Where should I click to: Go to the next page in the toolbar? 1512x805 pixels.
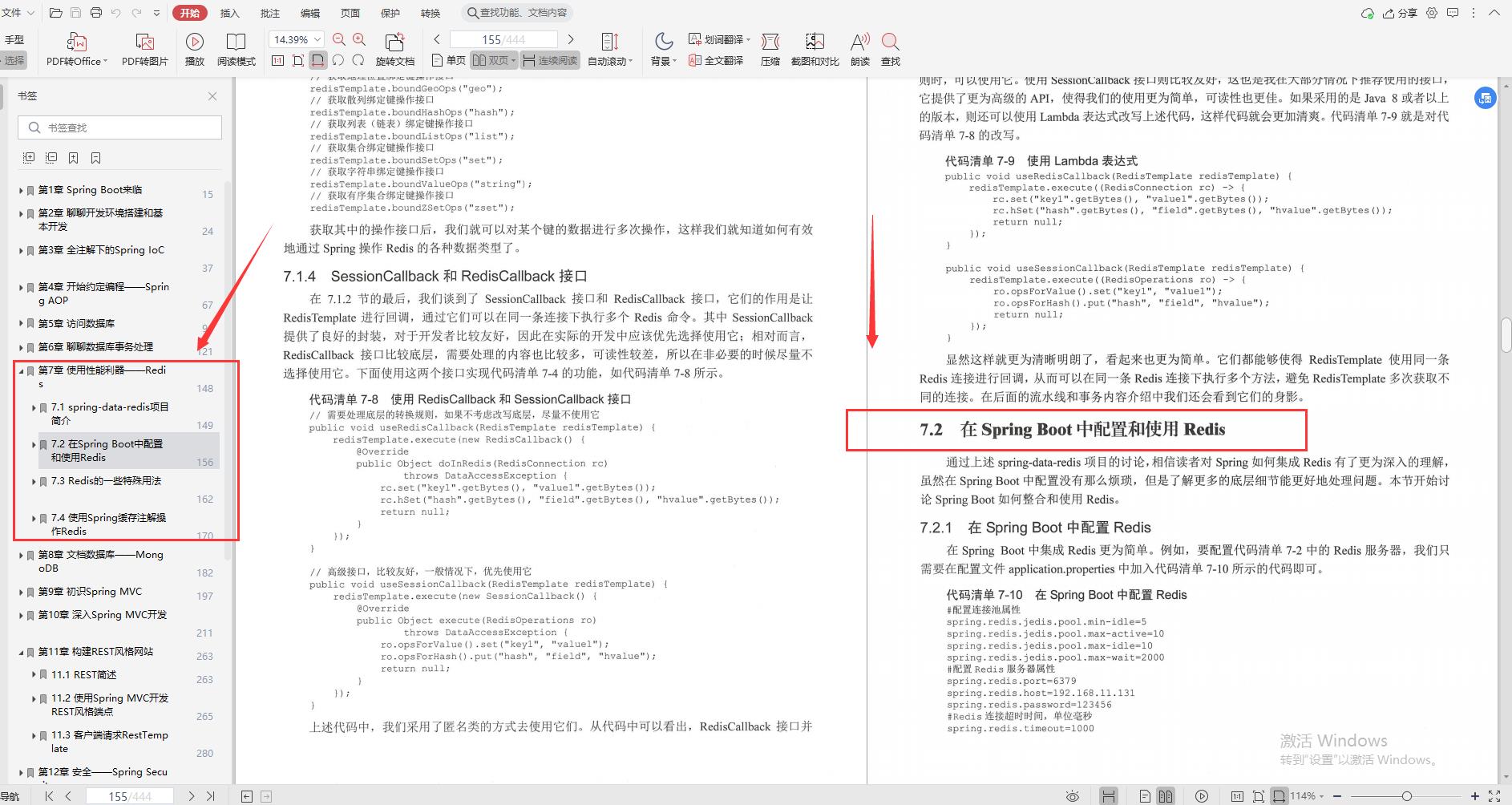[x=570, y=39]
